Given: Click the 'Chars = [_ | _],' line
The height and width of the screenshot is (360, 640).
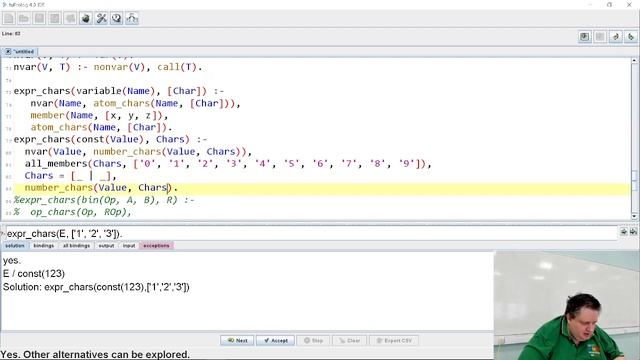Looking at the screenshot, I should [71, 176].
